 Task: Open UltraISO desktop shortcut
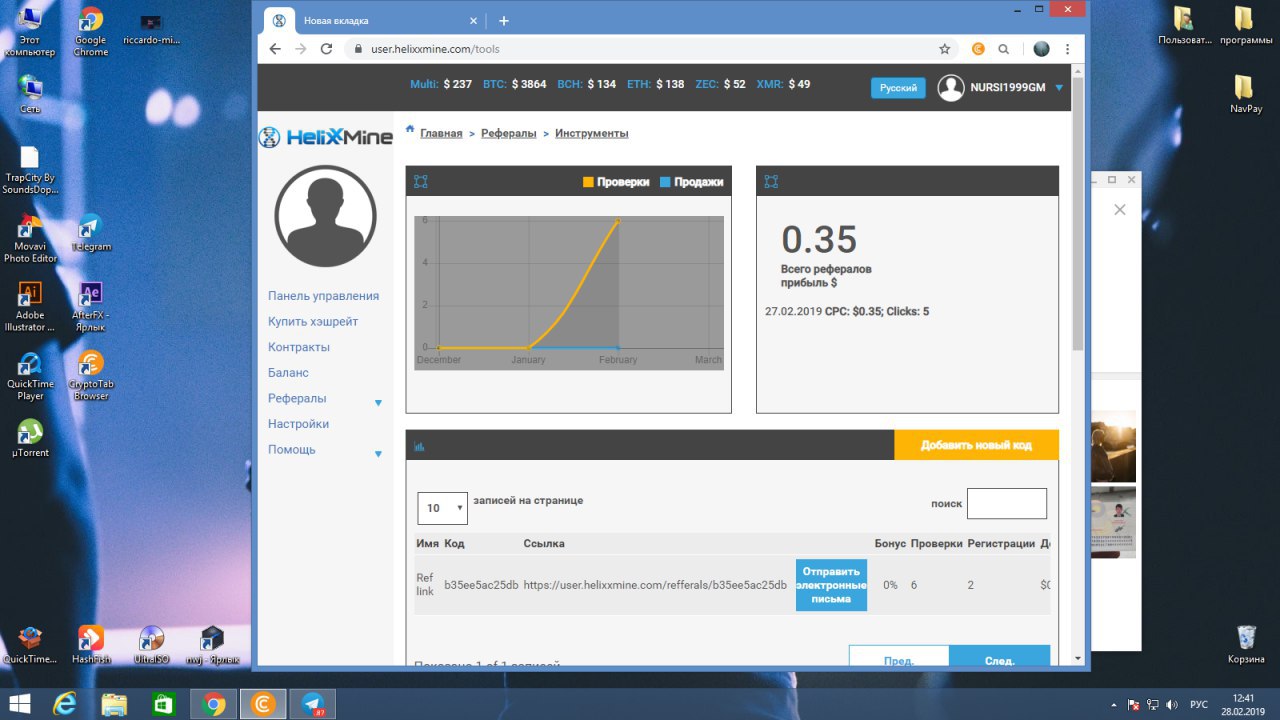[151, 645]
